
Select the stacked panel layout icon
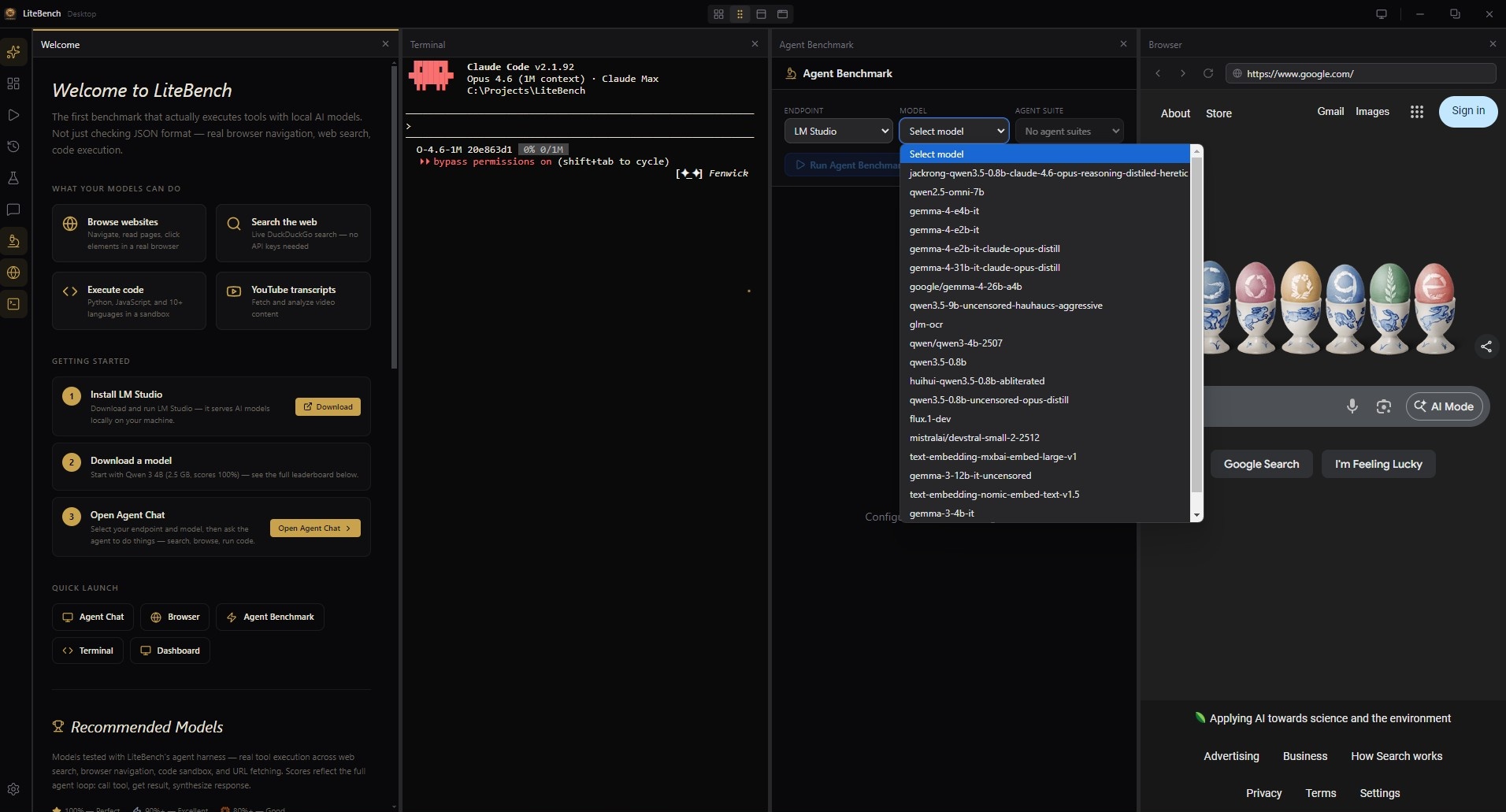pos(761,14)
